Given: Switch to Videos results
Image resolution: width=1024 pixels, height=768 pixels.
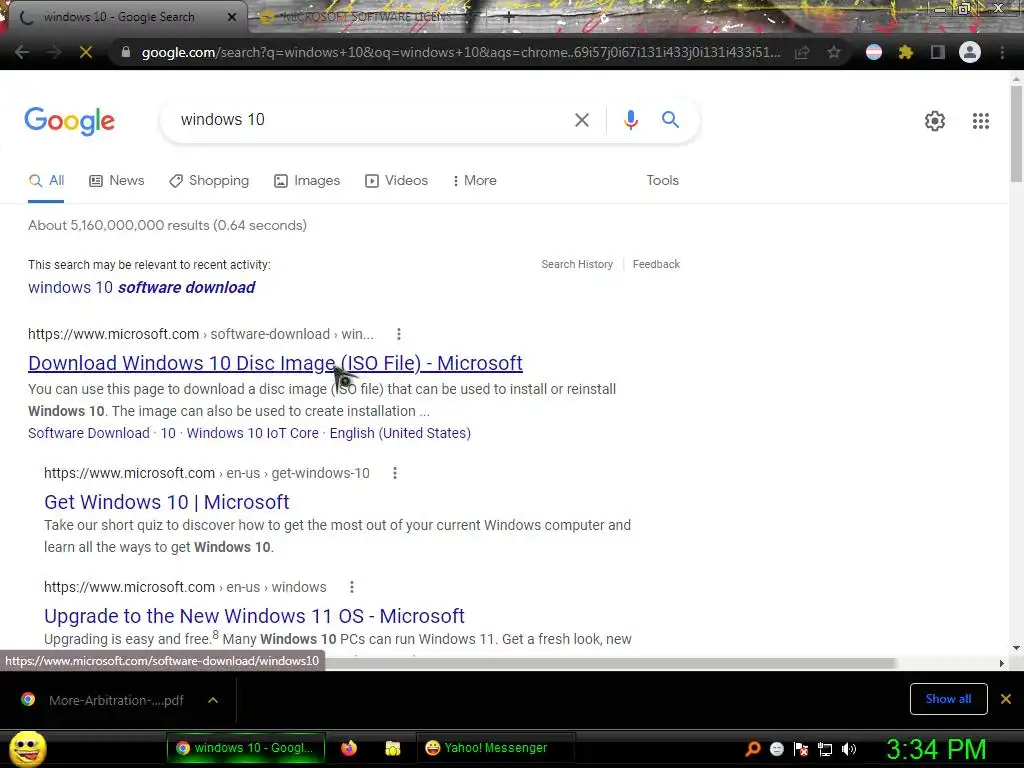Looking at the screenshot, I should pos(396,181).
